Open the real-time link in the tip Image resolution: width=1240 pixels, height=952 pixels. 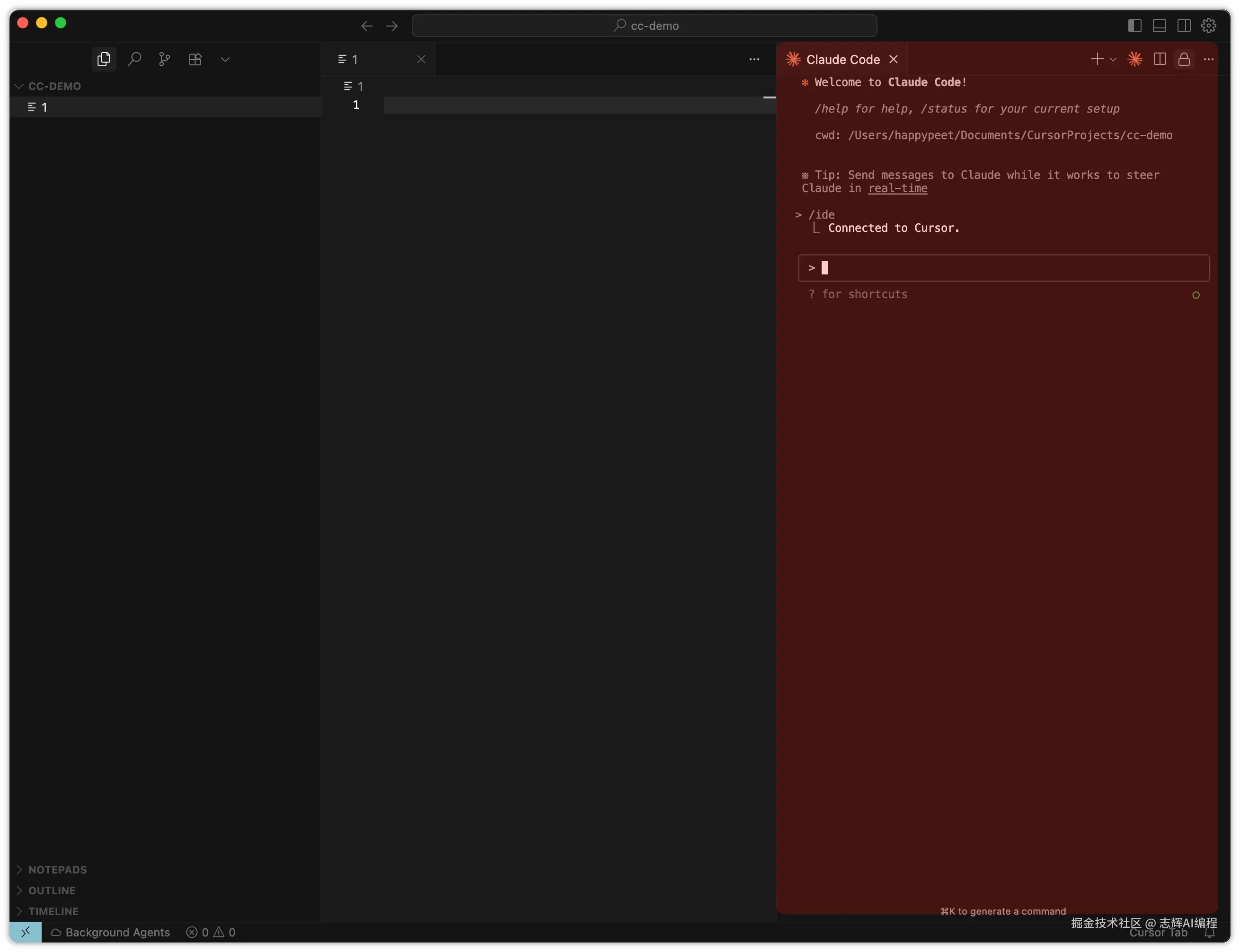[x=898, y=188]
